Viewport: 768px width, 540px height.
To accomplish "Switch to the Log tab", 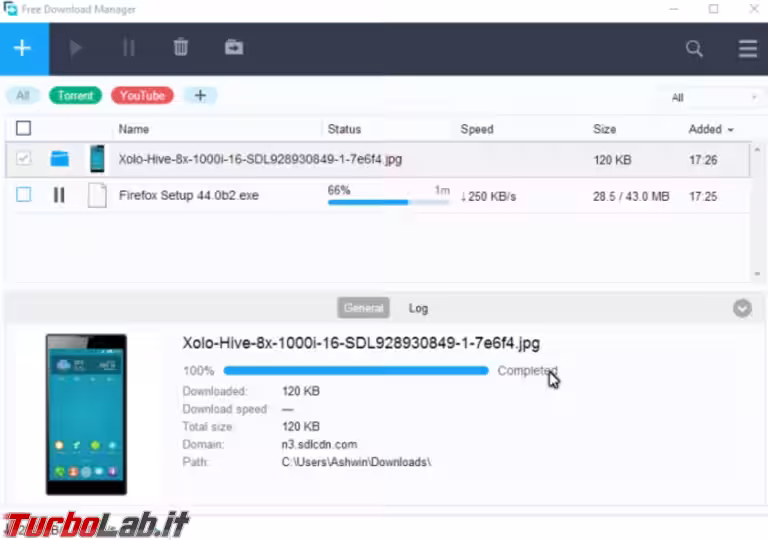I will pos(418,308).
